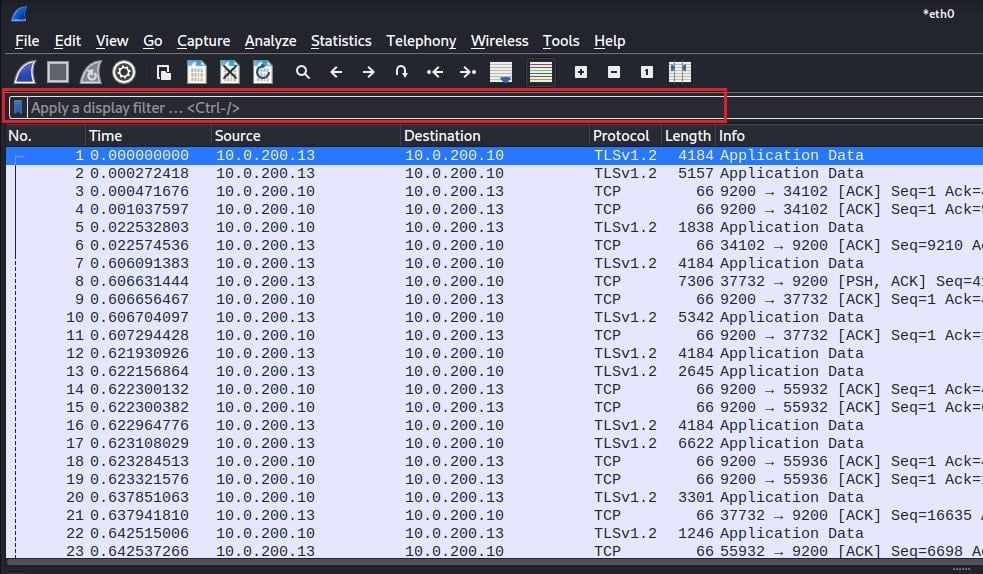Open the Go menu

(152, 41)
